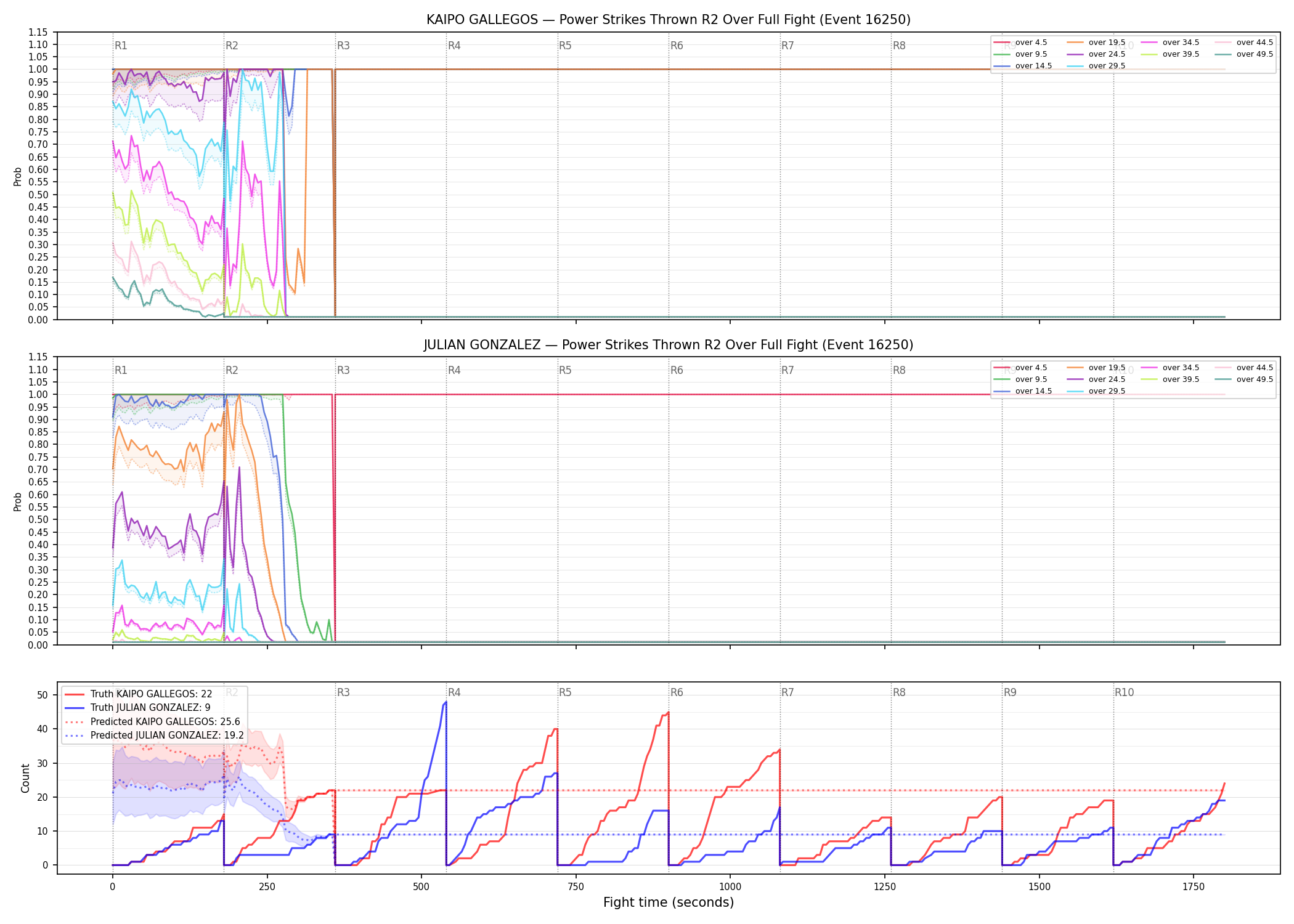The height and width of the screenshot is (924, 1294).
Task: Click 'Predicted JULIAN GONZALEZ: 19.2' legend entry
Action: (x=155, y=736)
